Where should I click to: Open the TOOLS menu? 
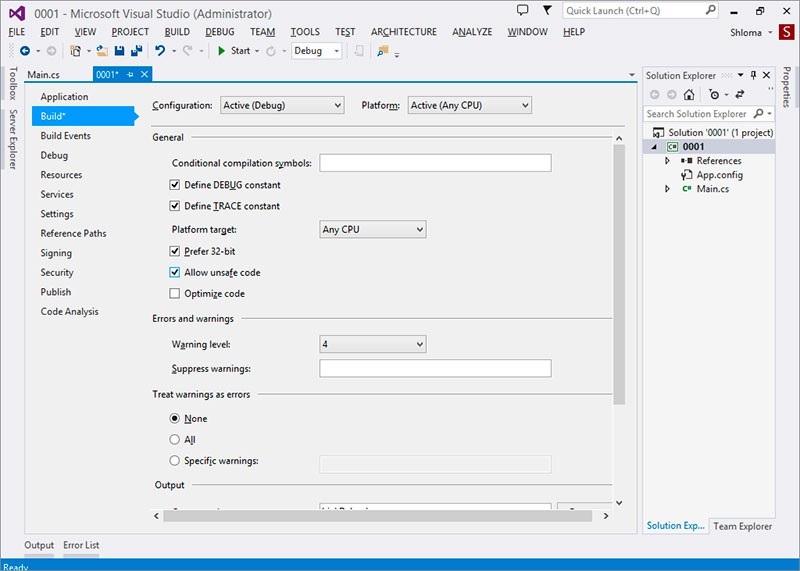tap(305, 32)
